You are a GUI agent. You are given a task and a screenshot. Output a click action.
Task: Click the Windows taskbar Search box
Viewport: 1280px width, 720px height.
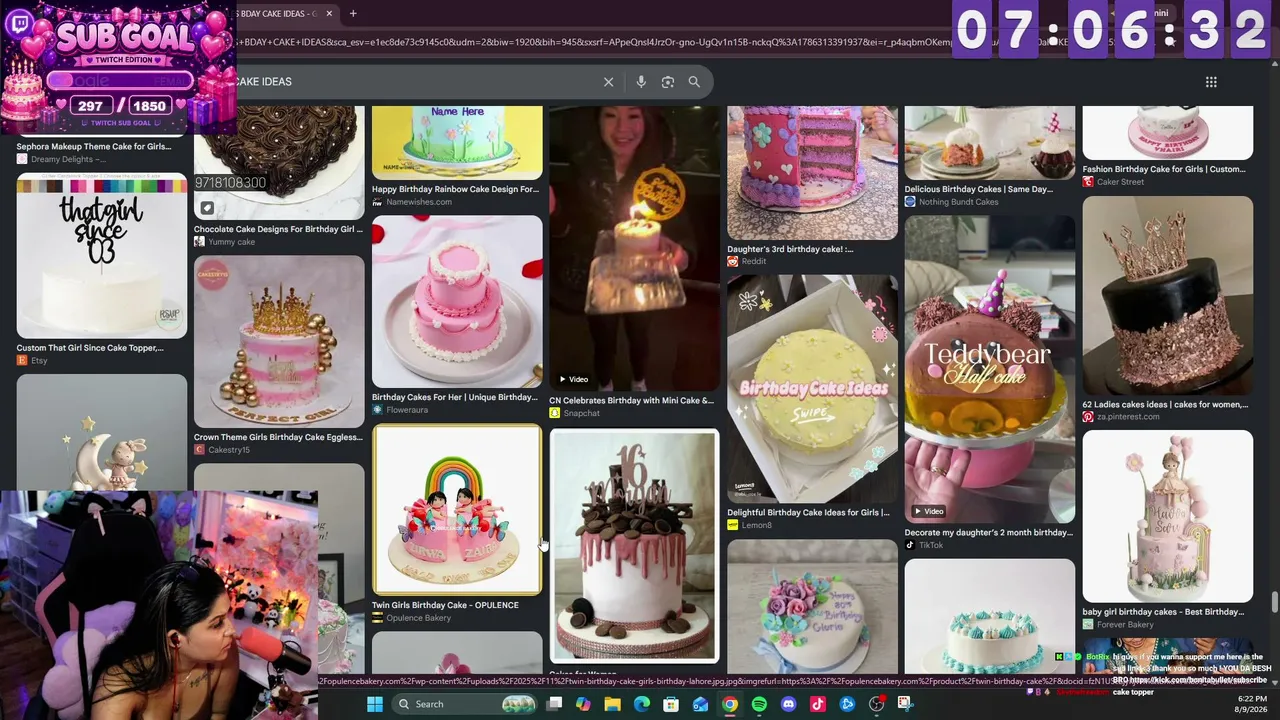(465, 704)
